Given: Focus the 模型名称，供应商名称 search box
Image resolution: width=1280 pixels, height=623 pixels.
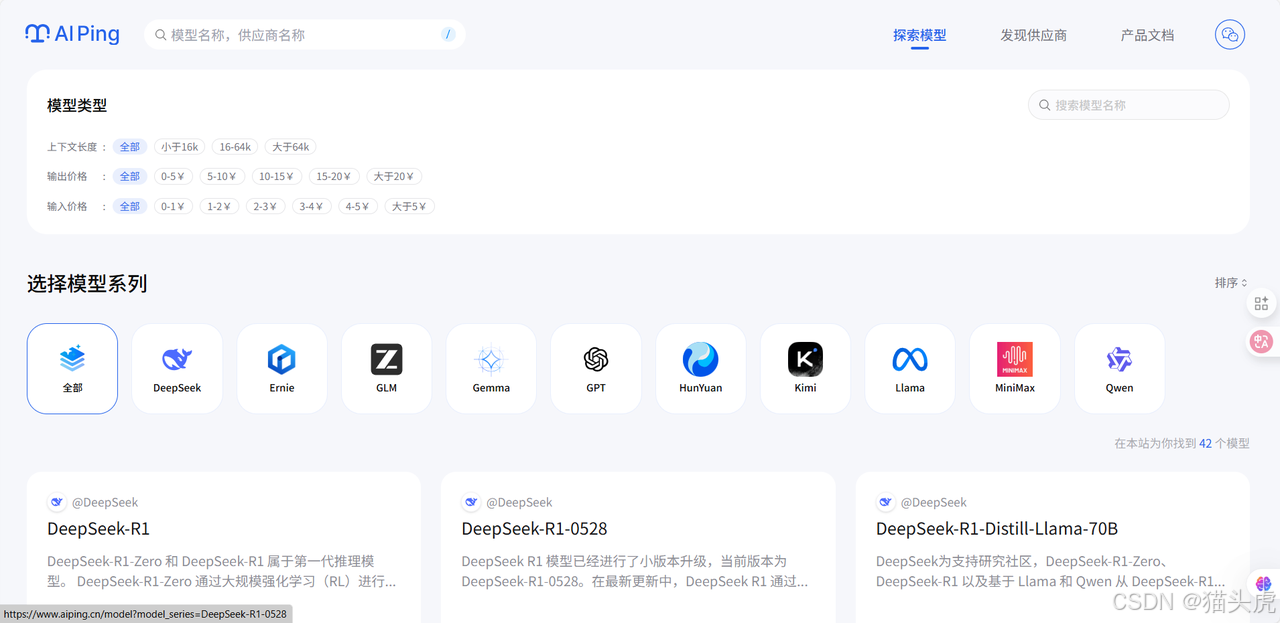Looking at the screenshot, I should pyautogui.click(x=305, y=35).
